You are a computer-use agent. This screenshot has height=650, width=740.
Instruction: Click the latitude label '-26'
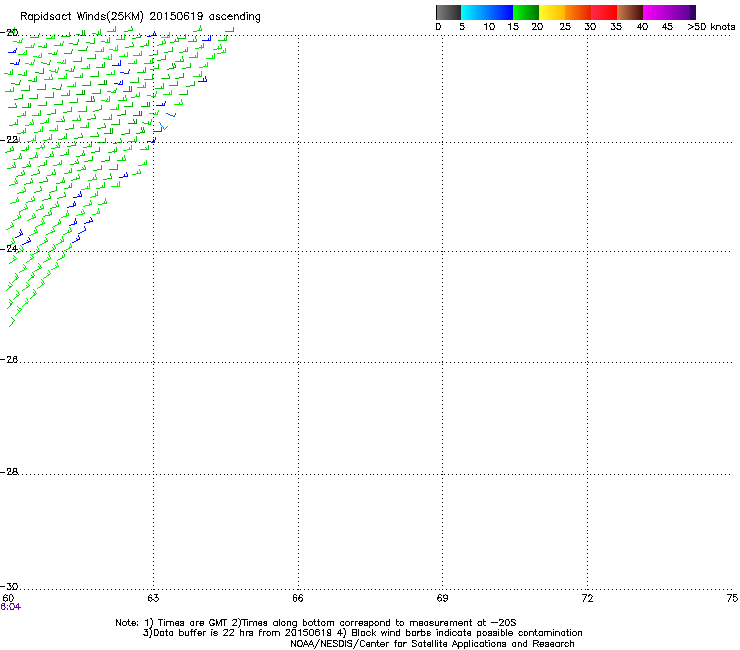(9, 360)
